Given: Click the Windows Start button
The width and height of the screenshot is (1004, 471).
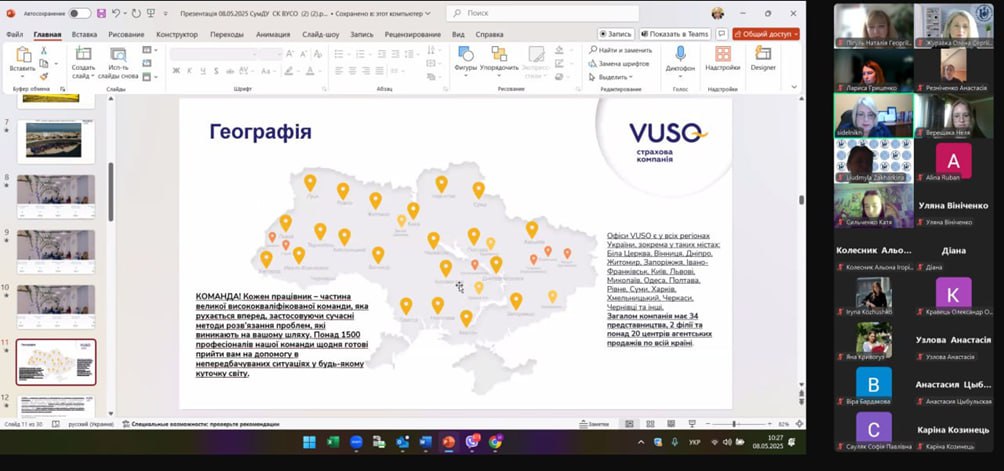Looking at the screenshot, I should (x=309, y=442).
